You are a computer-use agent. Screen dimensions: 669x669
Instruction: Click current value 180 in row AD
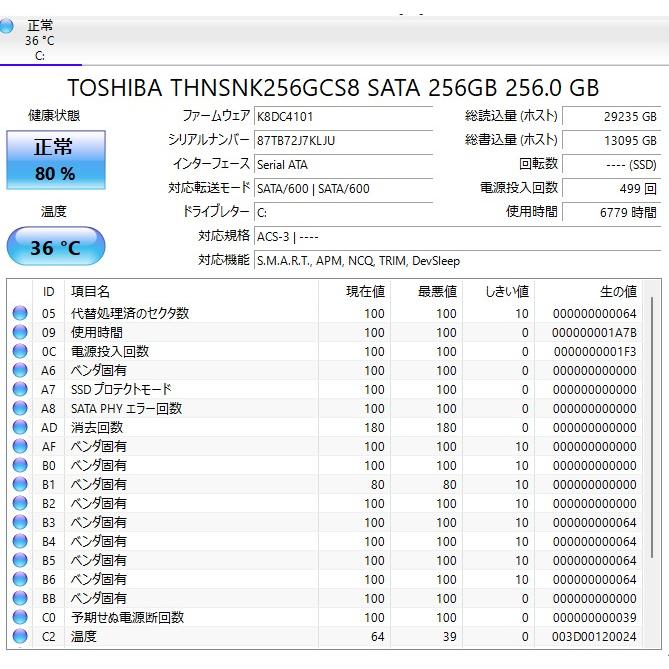pyautogui.click(x=374, y=428)
